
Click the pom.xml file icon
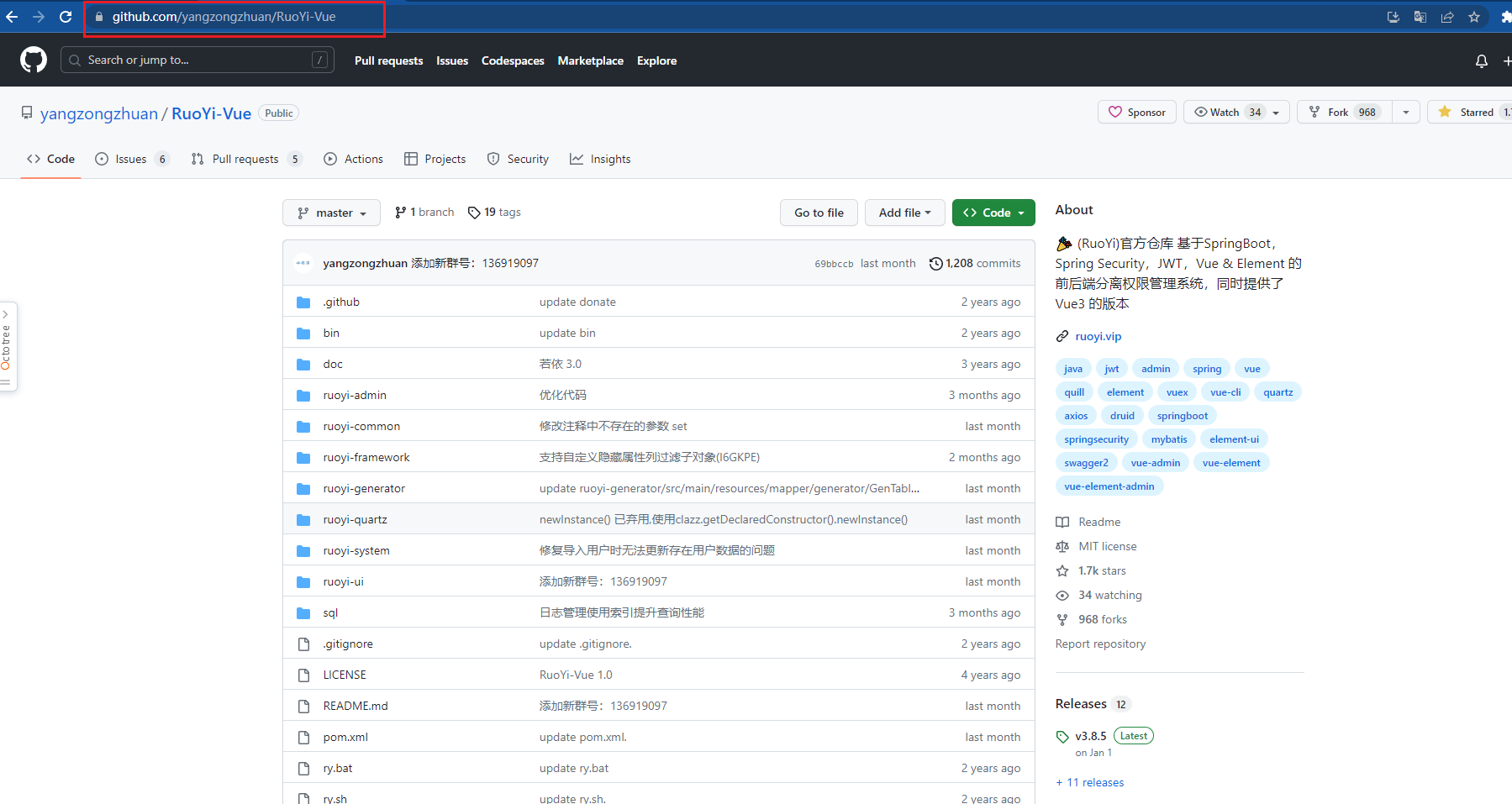click(303, 738)
